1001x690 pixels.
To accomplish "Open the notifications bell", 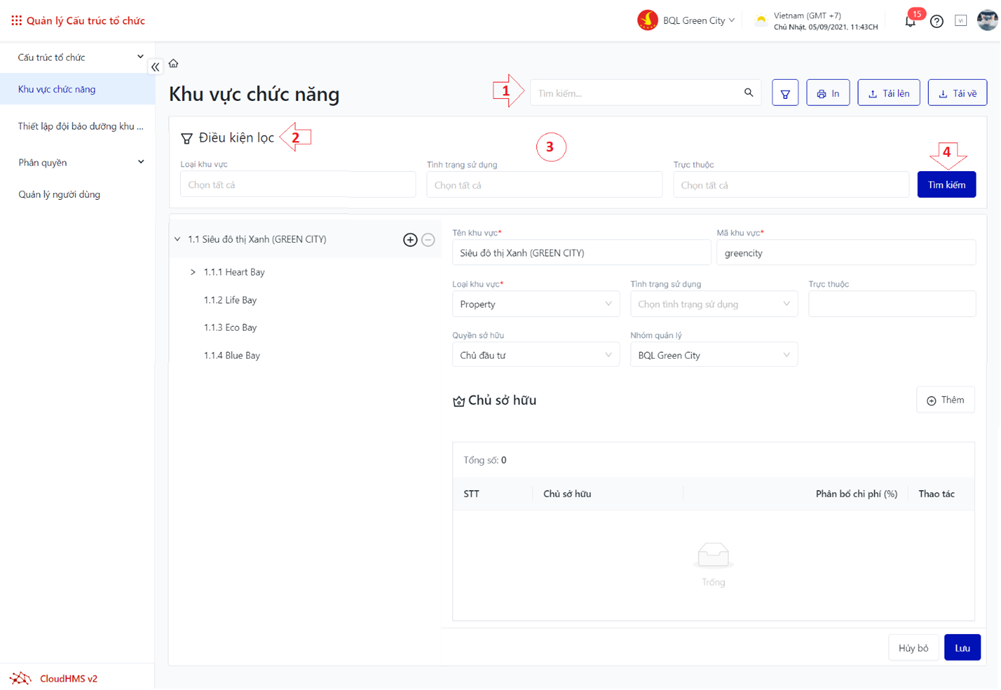I will (910, 21).
